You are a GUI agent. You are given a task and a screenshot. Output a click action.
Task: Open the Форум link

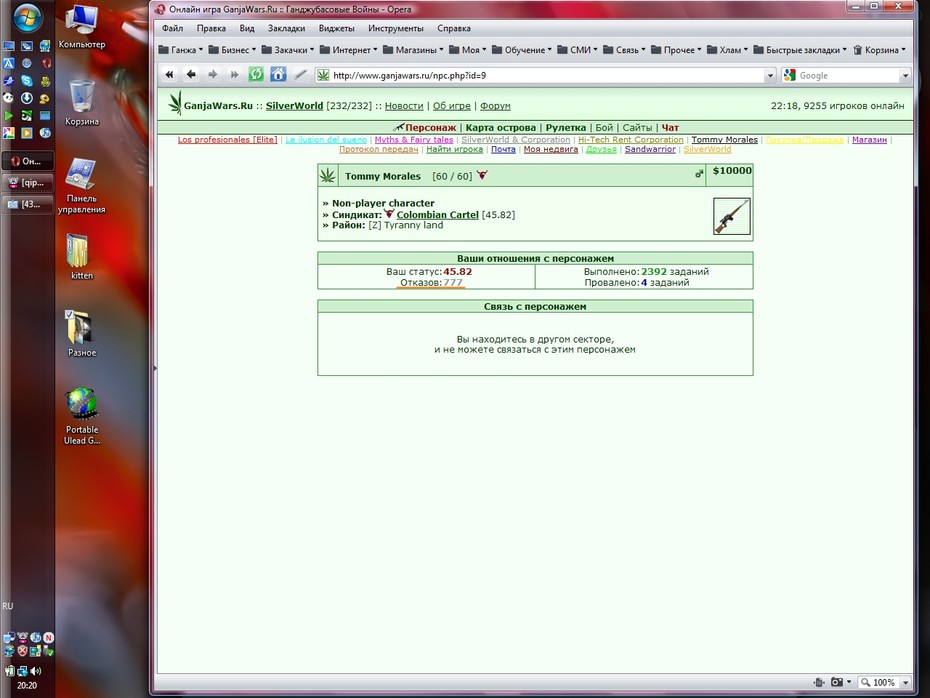coord(495,106)
